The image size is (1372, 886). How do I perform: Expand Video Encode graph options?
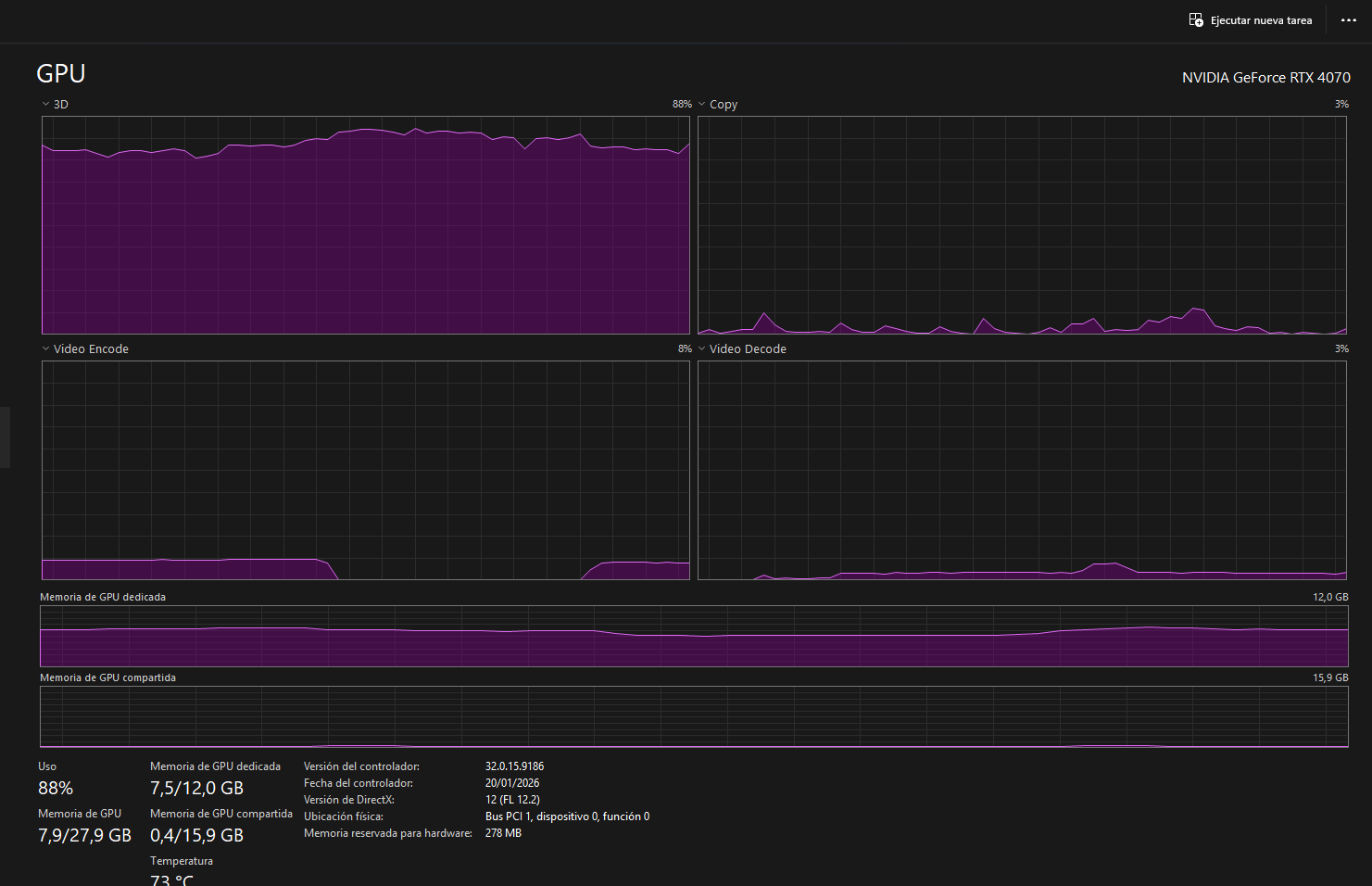(44, 348)
